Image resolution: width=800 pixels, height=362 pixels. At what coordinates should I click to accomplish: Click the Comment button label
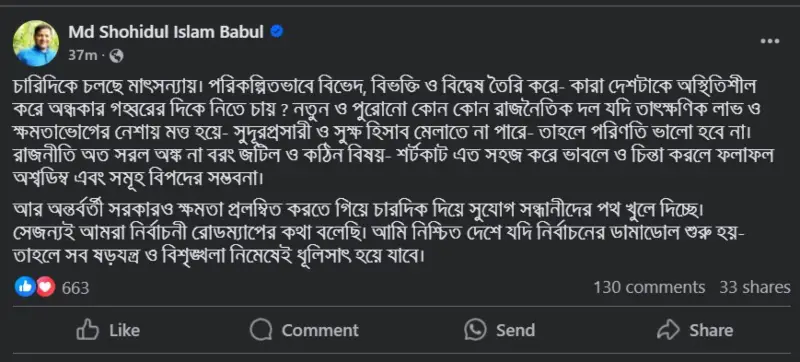320,330
